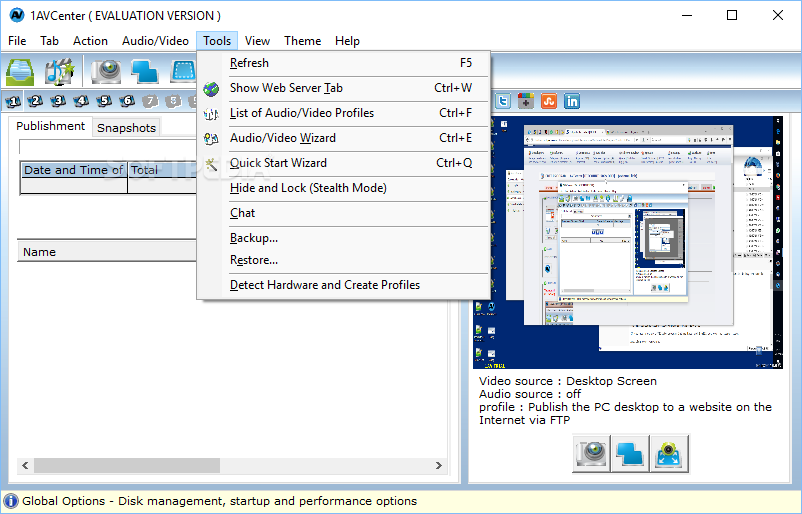
Task: Click the blue screens button below the preview
Action: [x=630, y=454]
